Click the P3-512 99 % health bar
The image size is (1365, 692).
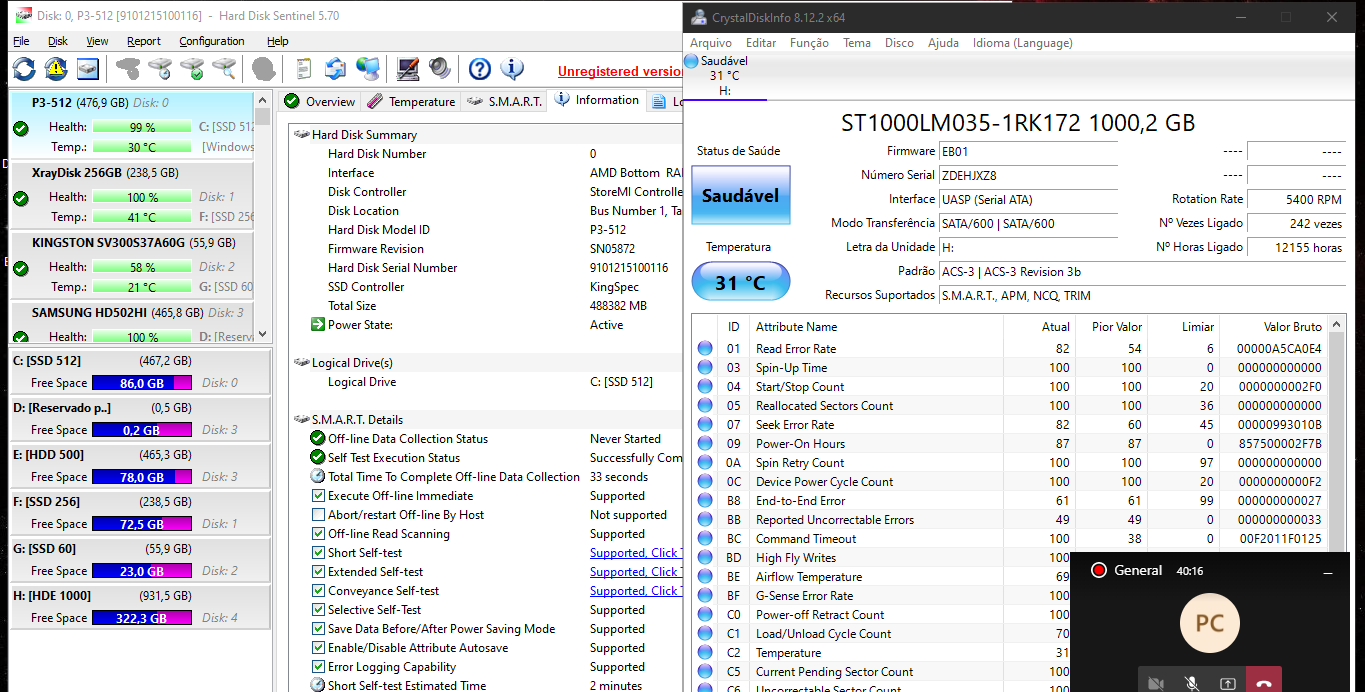click(142, 127)
